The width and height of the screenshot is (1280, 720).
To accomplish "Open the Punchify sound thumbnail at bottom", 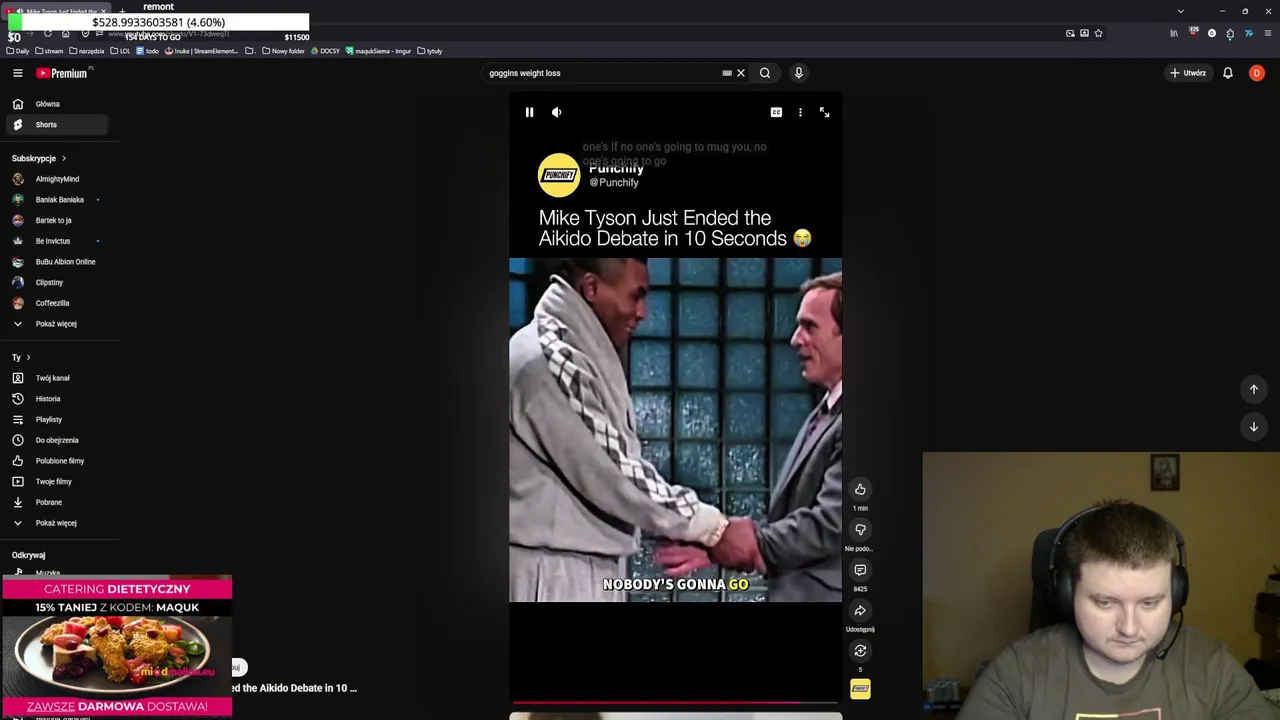I will click(860, 689).
